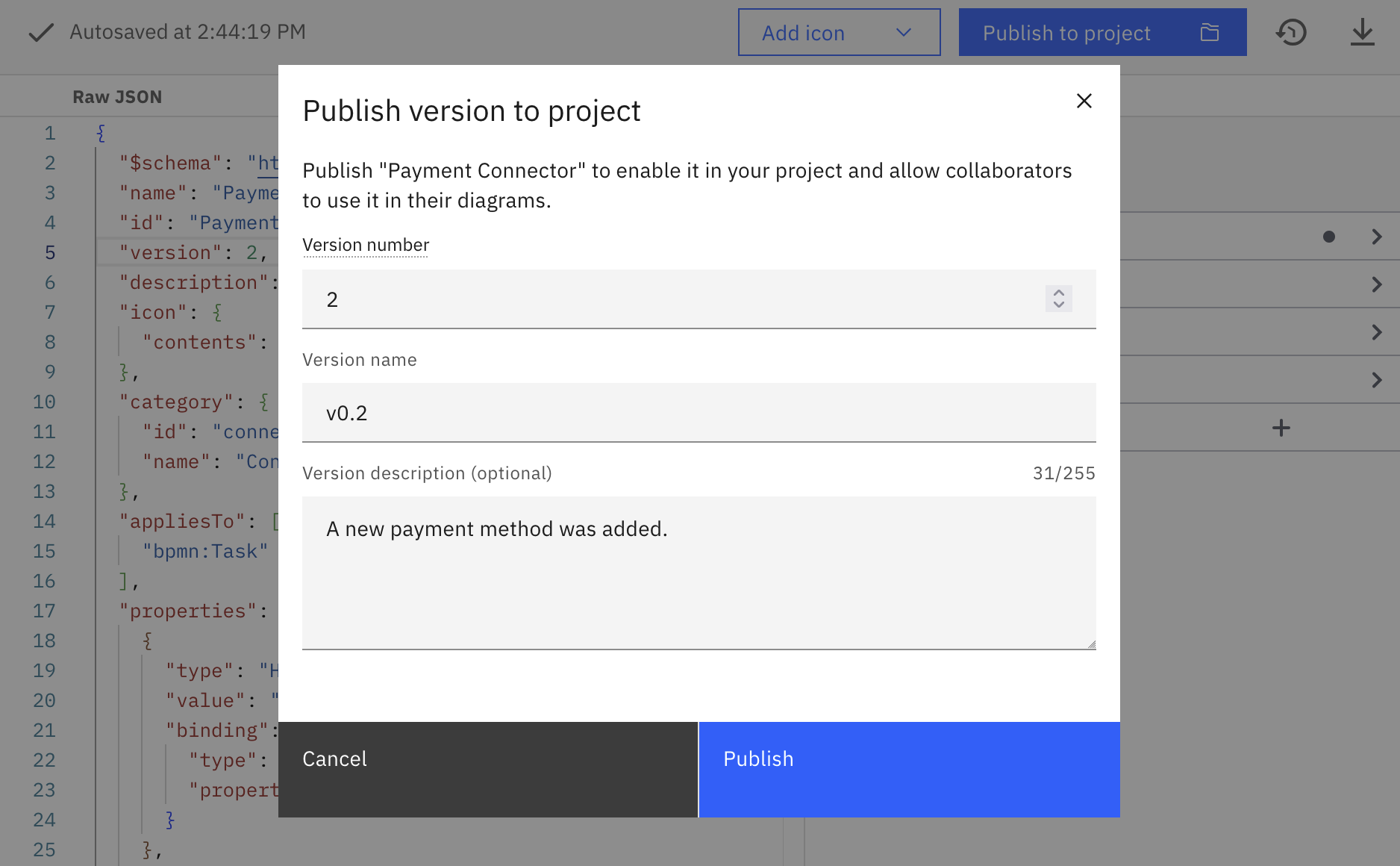This screenshot has height=866, width=1400.
Task: Click the checkmark beside Autosaved status
Action: (x=42, y=31)
